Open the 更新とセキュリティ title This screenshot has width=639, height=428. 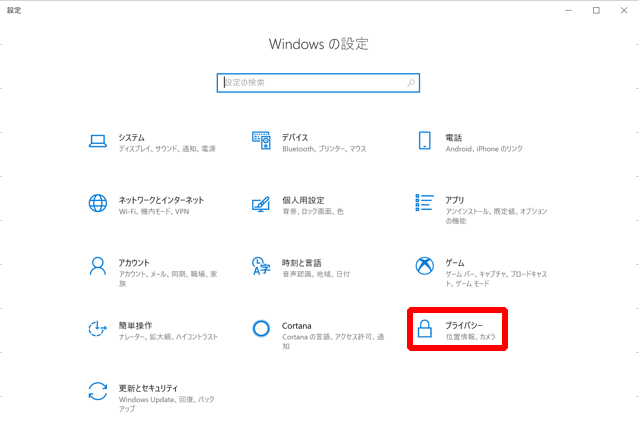[148, 388]
